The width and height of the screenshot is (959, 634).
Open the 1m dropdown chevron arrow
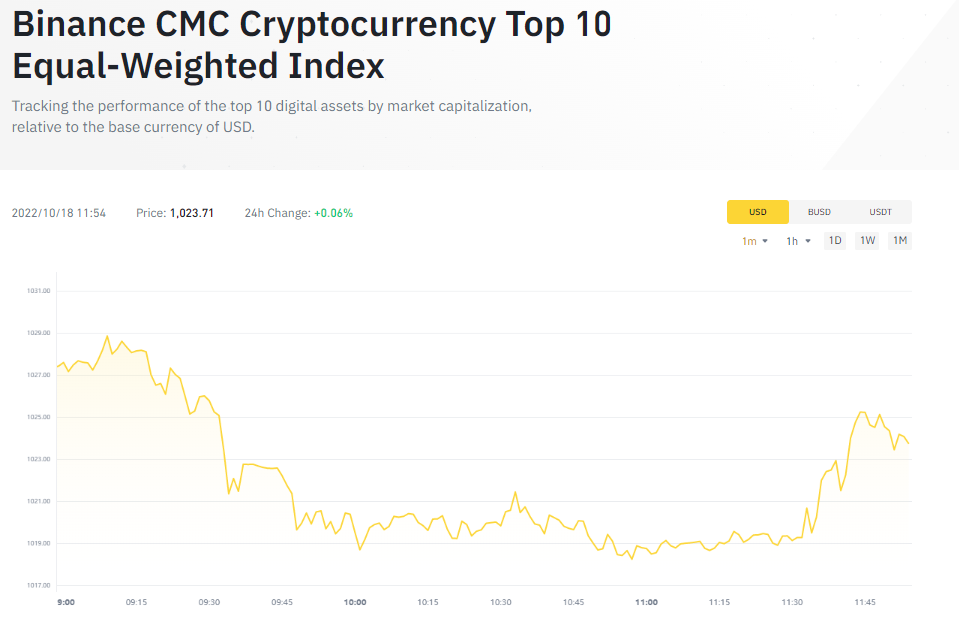pos(765,240)
